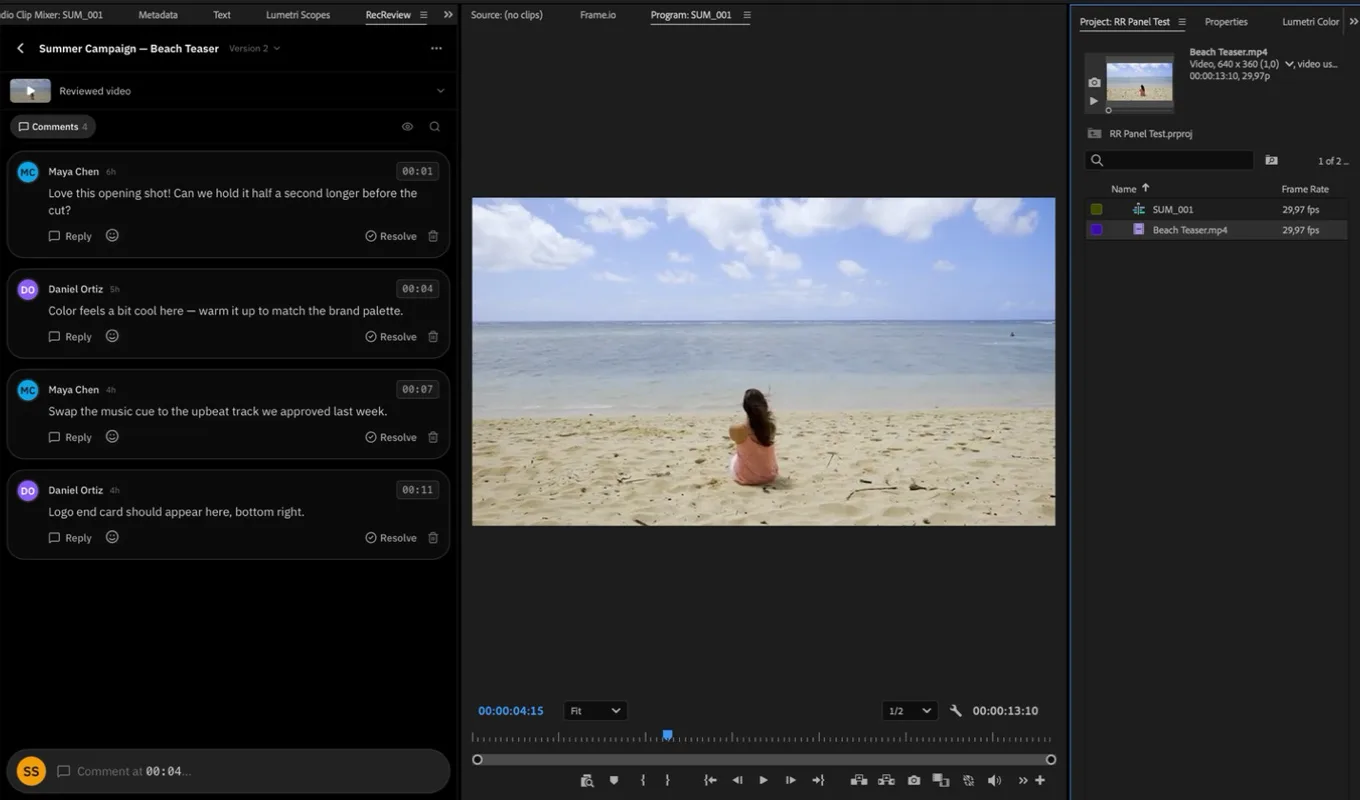Open RecReview panel hamburger menu

(x=424, y=15)
